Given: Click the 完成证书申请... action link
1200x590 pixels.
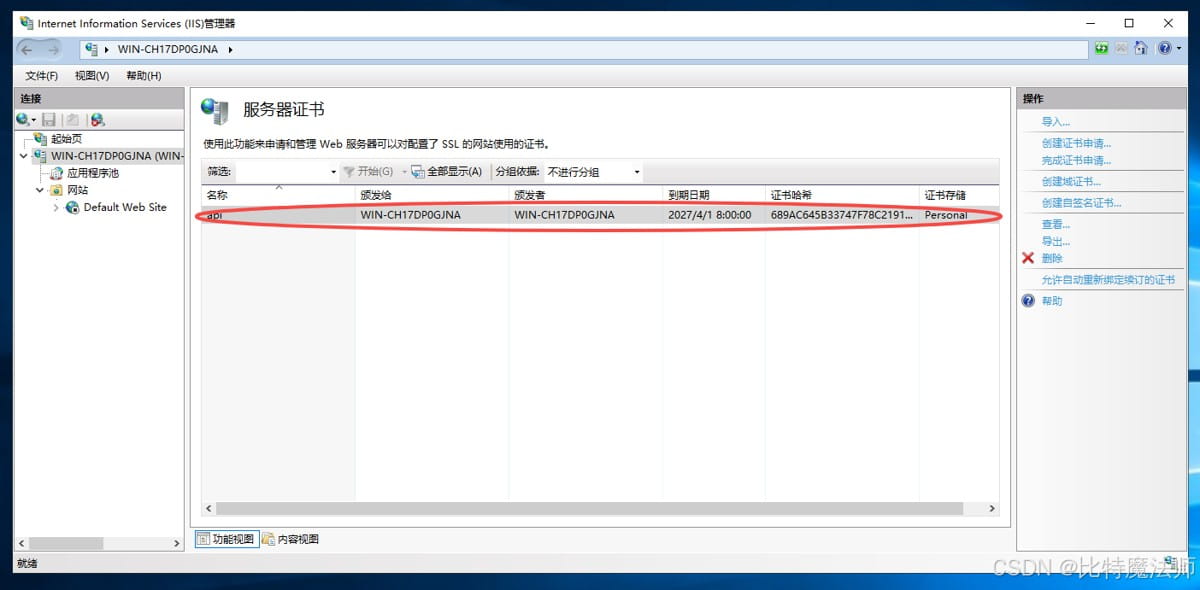Looking at the screenshot, I should coord(1077,160).
